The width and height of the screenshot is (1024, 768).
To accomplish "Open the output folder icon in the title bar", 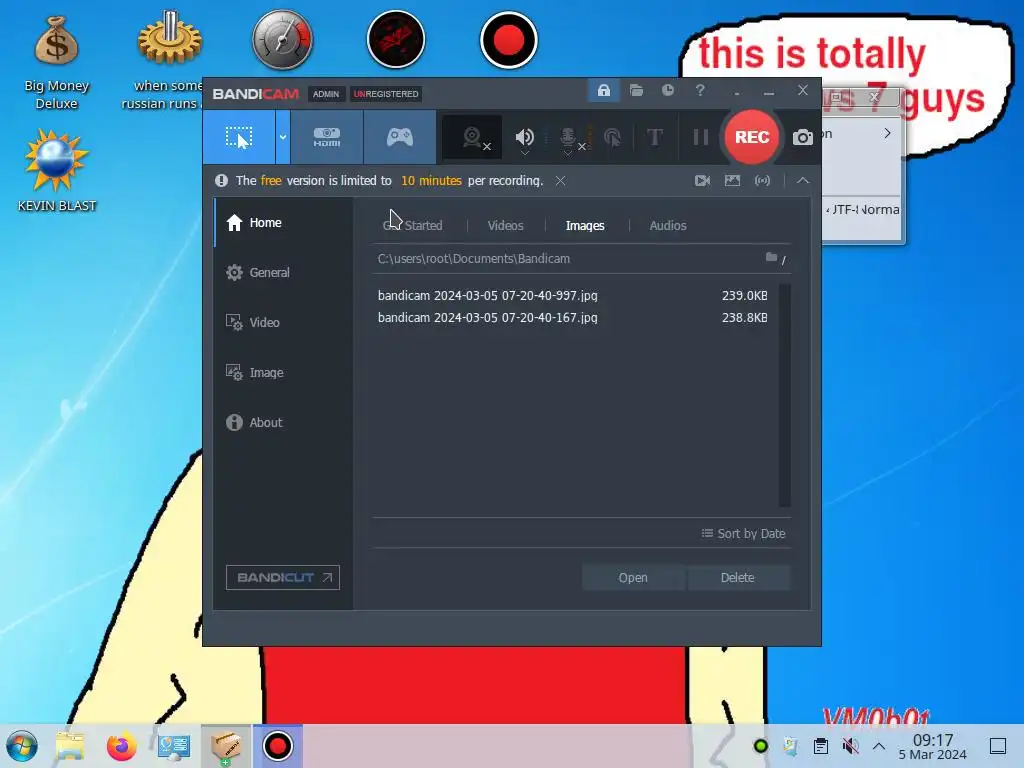I will point(636,90).
